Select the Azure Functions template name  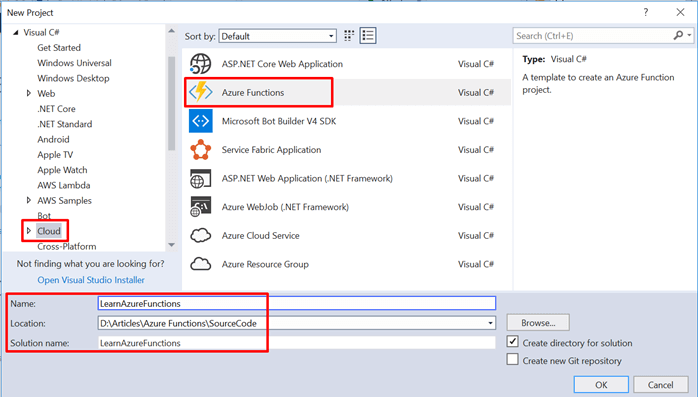click(253, 93)
